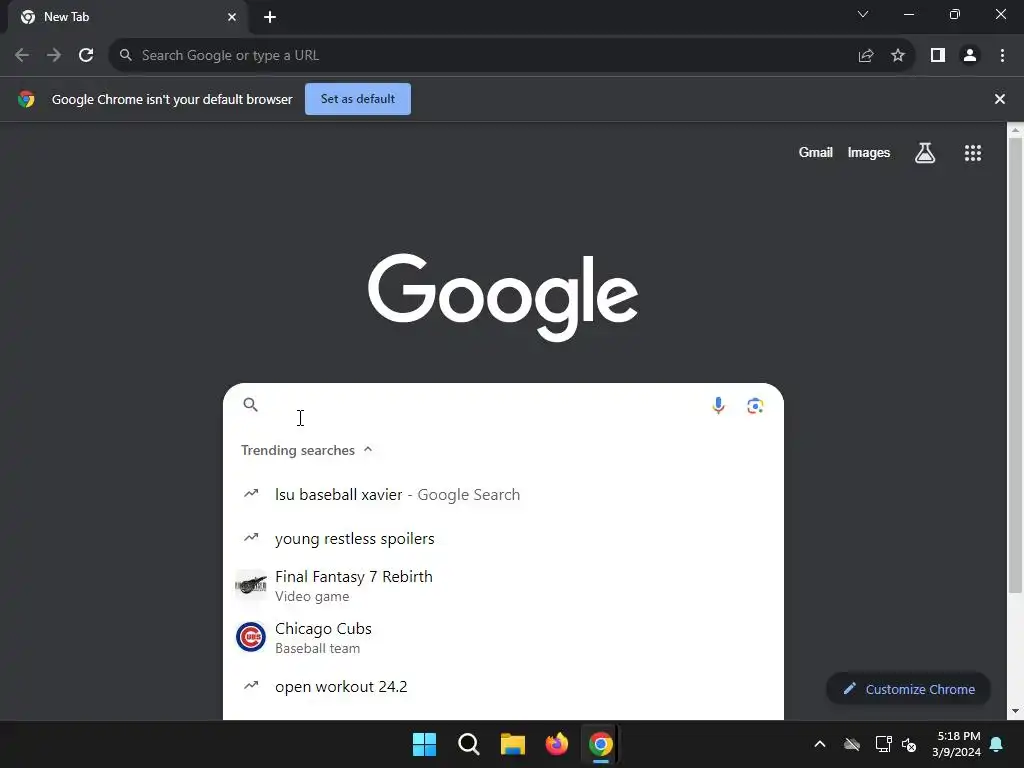This screenshot has height=768, width=1024.
Task: Open the taskbar clock and date
Action: coord(957,744)
